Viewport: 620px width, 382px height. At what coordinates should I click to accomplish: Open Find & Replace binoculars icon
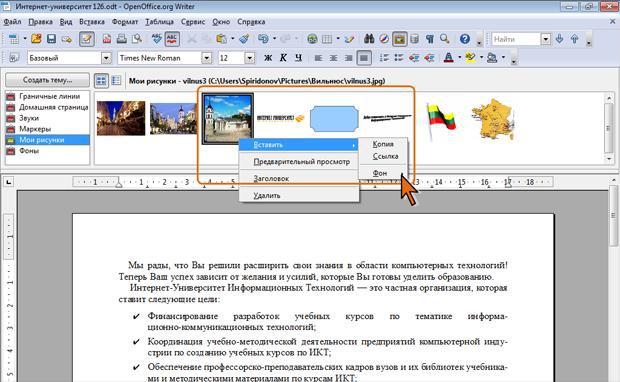pos(369,39)
